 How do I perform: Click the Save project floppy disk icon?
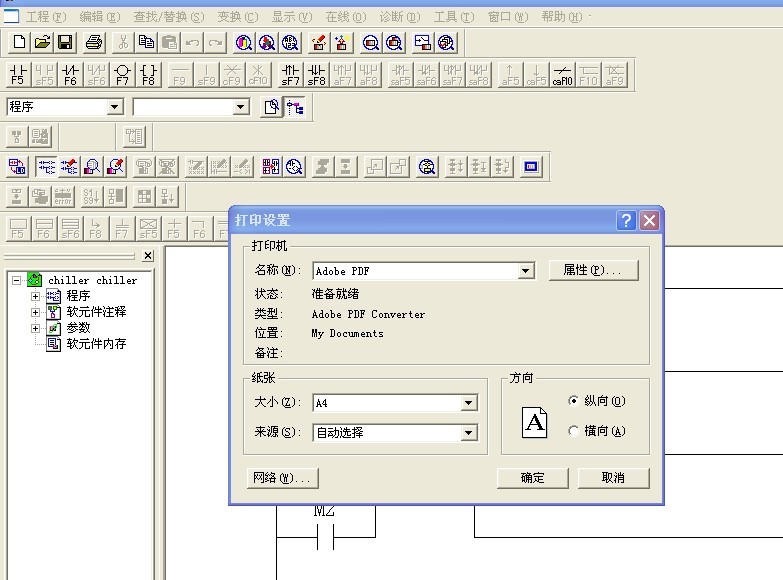[65, 42]
